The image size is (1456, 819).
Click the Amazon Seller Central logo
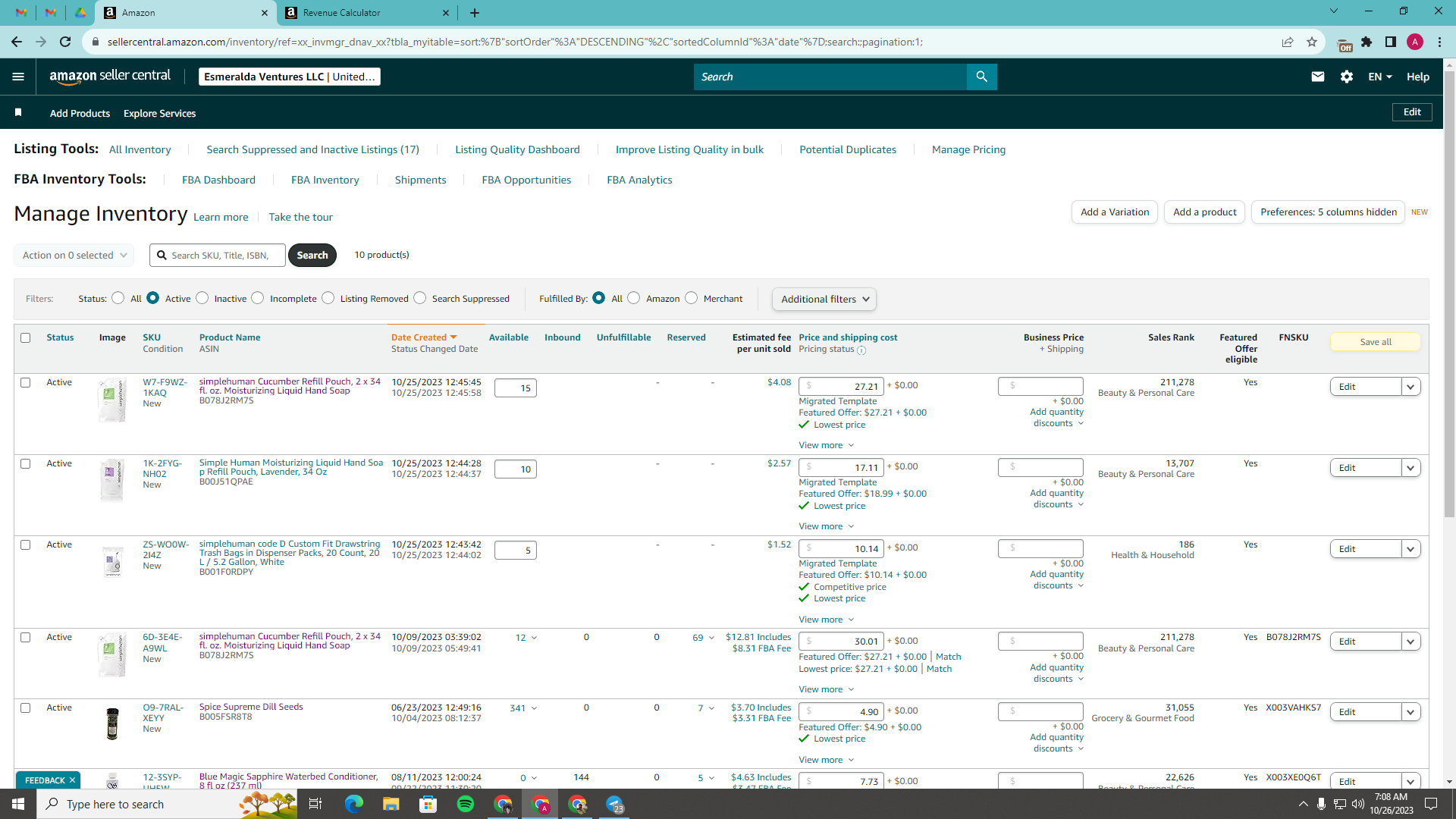110,77
